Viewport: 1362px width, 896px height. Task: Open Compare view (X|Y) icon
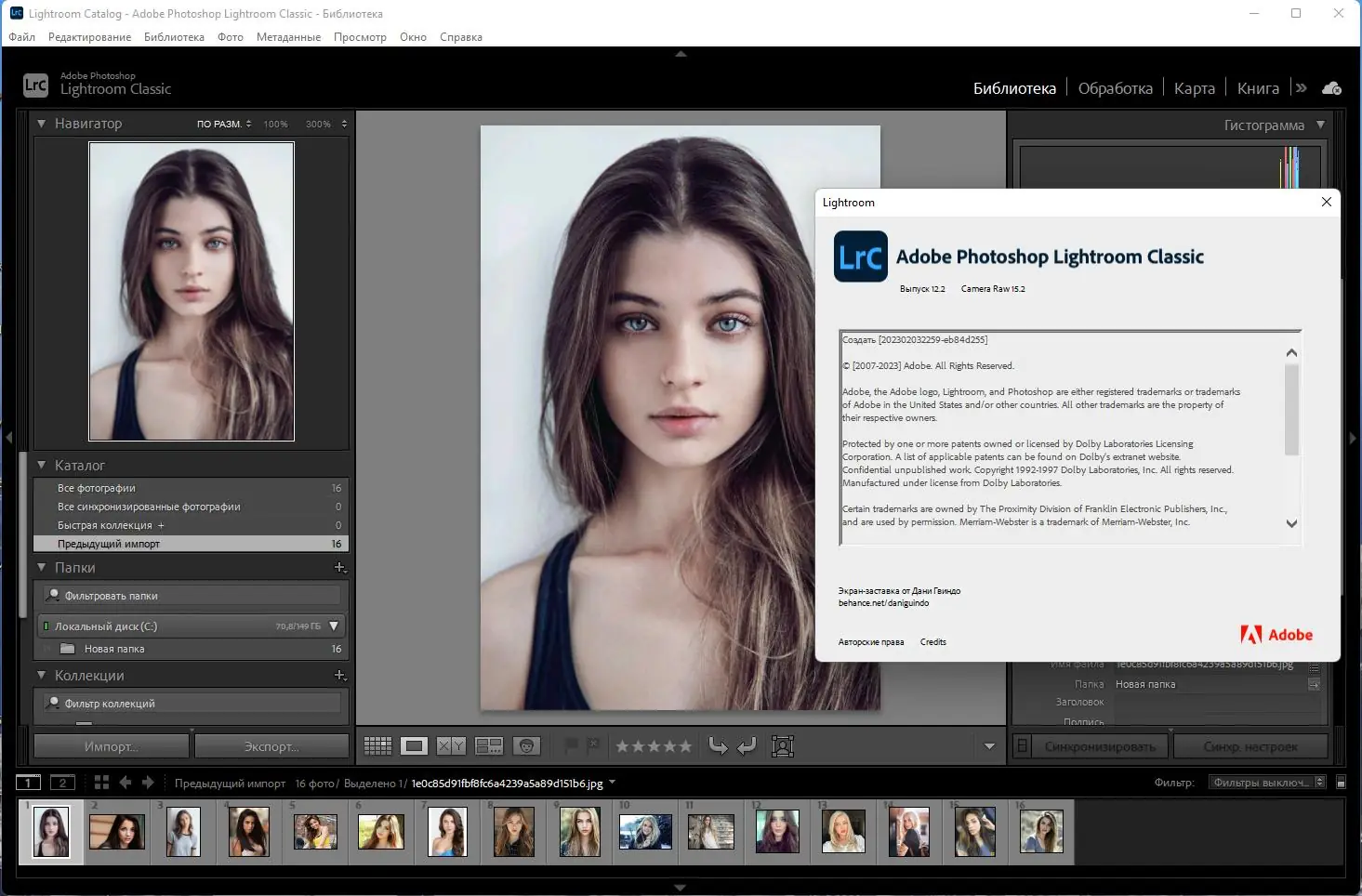tap(451, 745)
